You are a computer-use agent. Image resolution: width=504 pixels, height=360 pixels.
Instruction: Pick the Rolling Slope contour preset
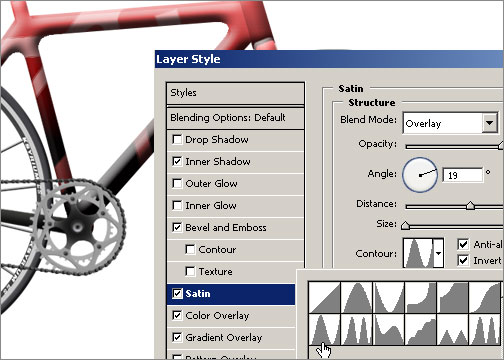coord(389,329)
